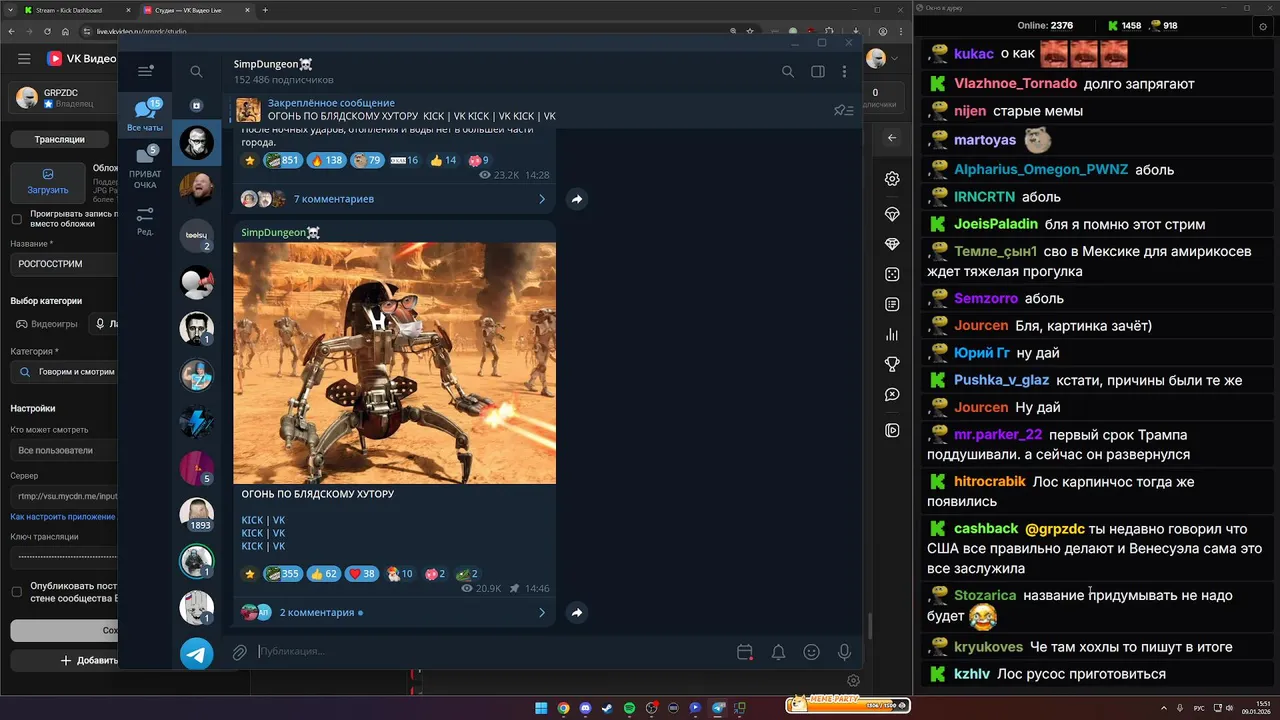
Task: Focus the 'Публикация...' message input field
Action: pyautogui.click(x=490, y=652)
